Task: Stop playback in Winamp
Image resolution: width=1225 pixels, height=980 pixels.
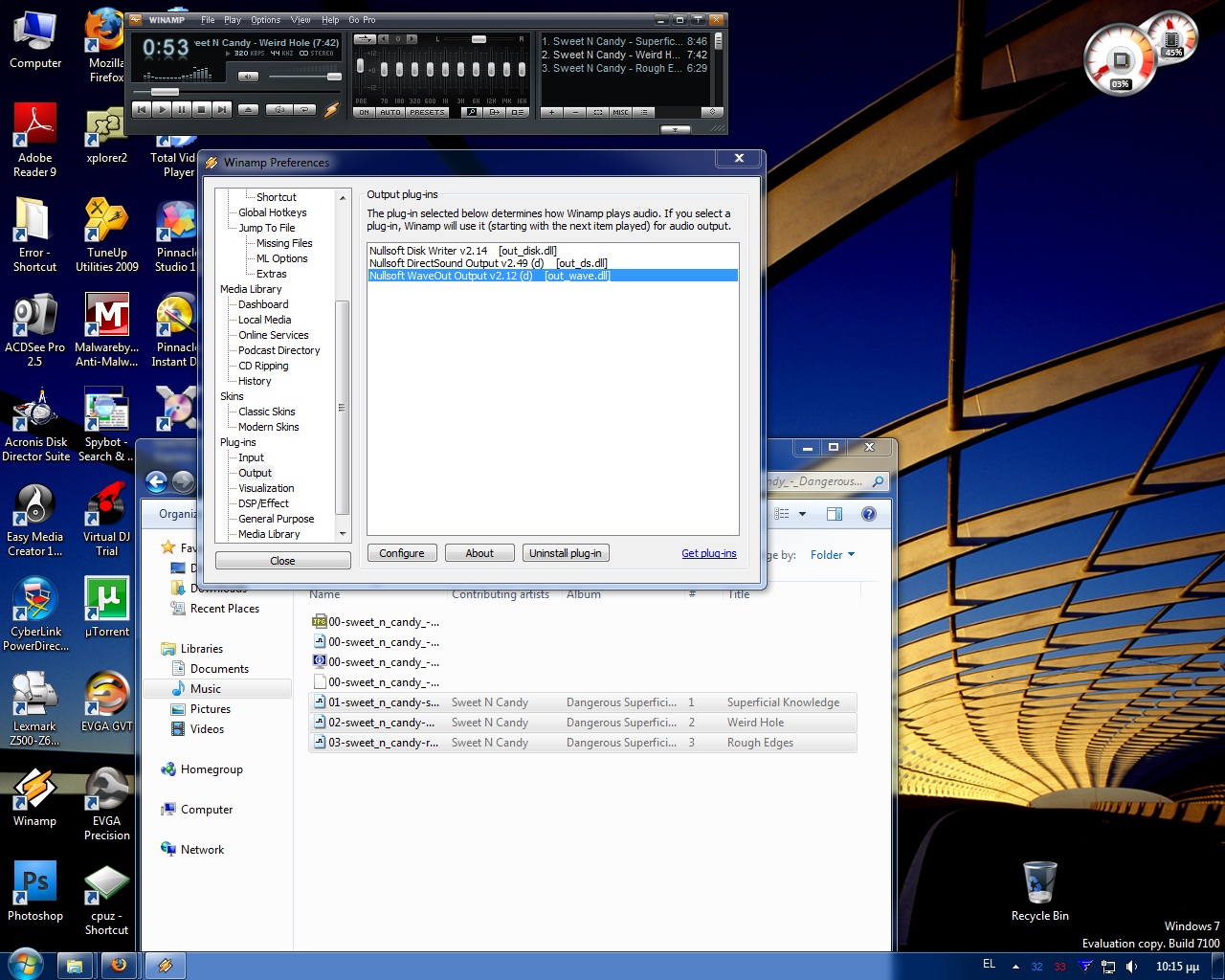Action: 202,109
